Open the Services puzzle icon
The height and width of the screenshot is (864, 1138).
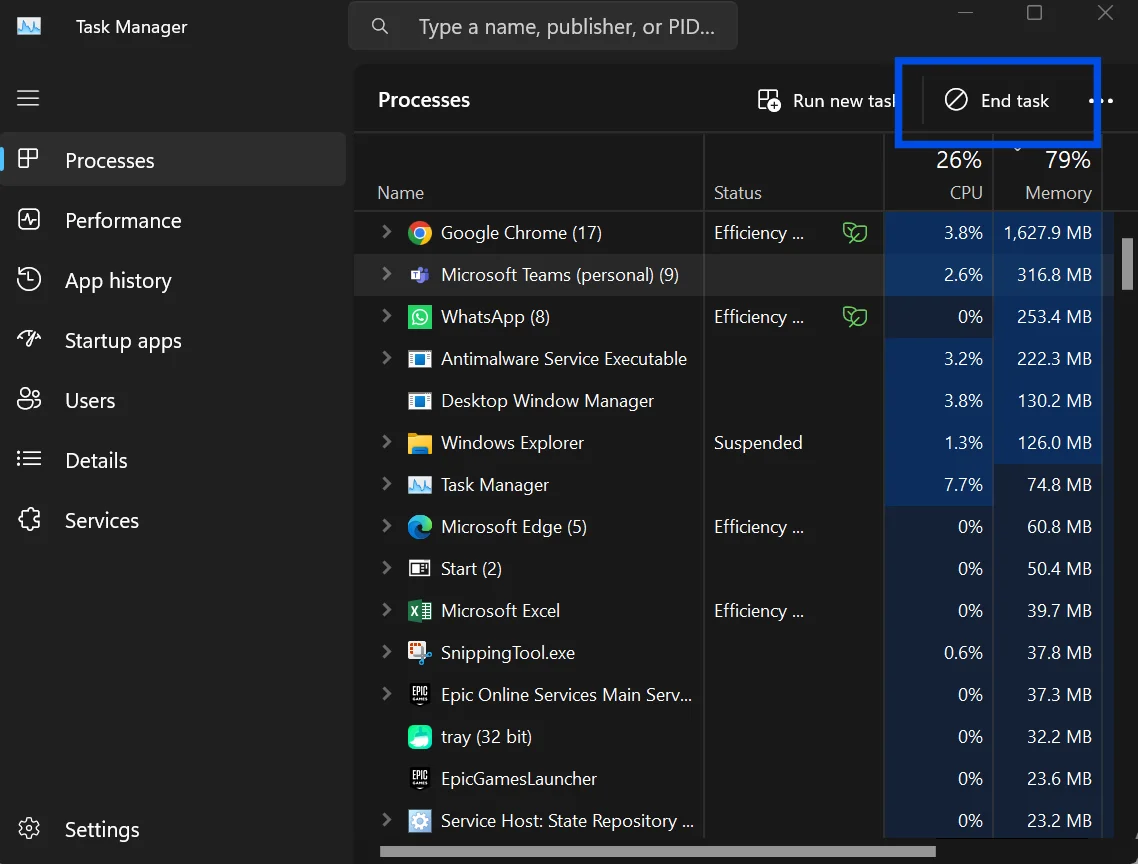point(29,520)
